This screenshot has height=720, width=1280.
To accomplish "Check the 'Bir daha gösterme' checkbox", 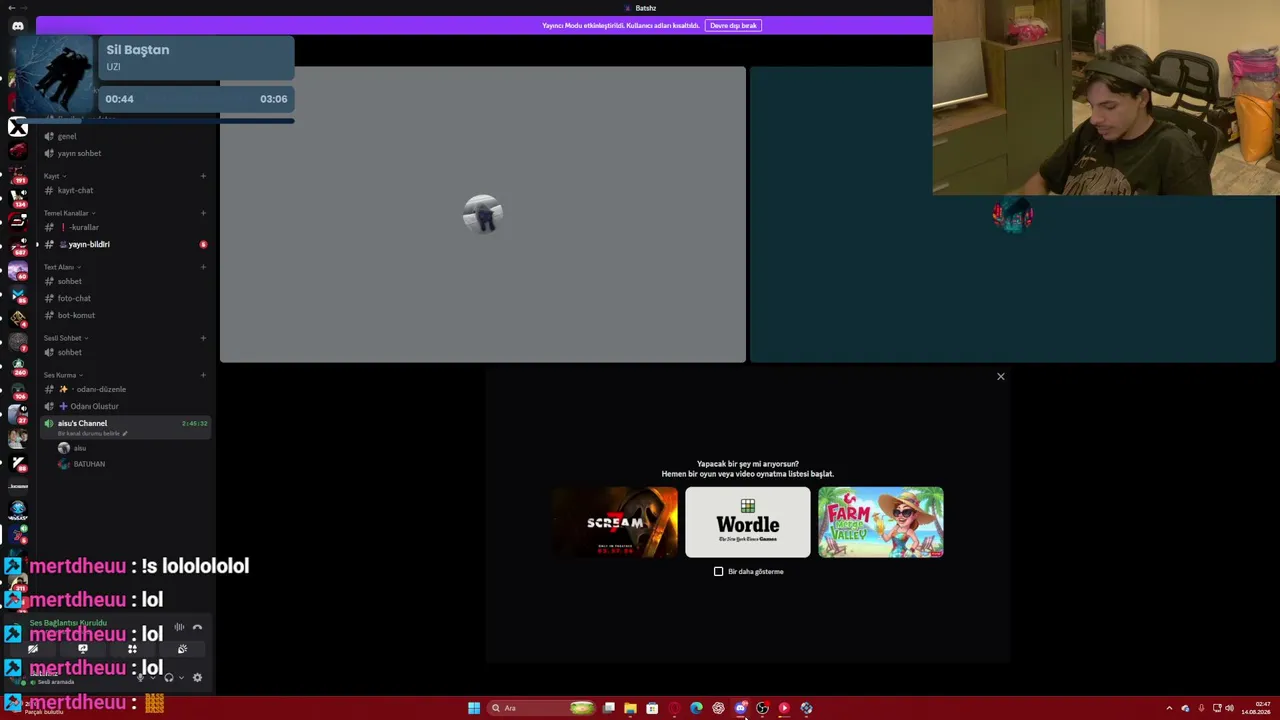I will (x=718, y=571).
